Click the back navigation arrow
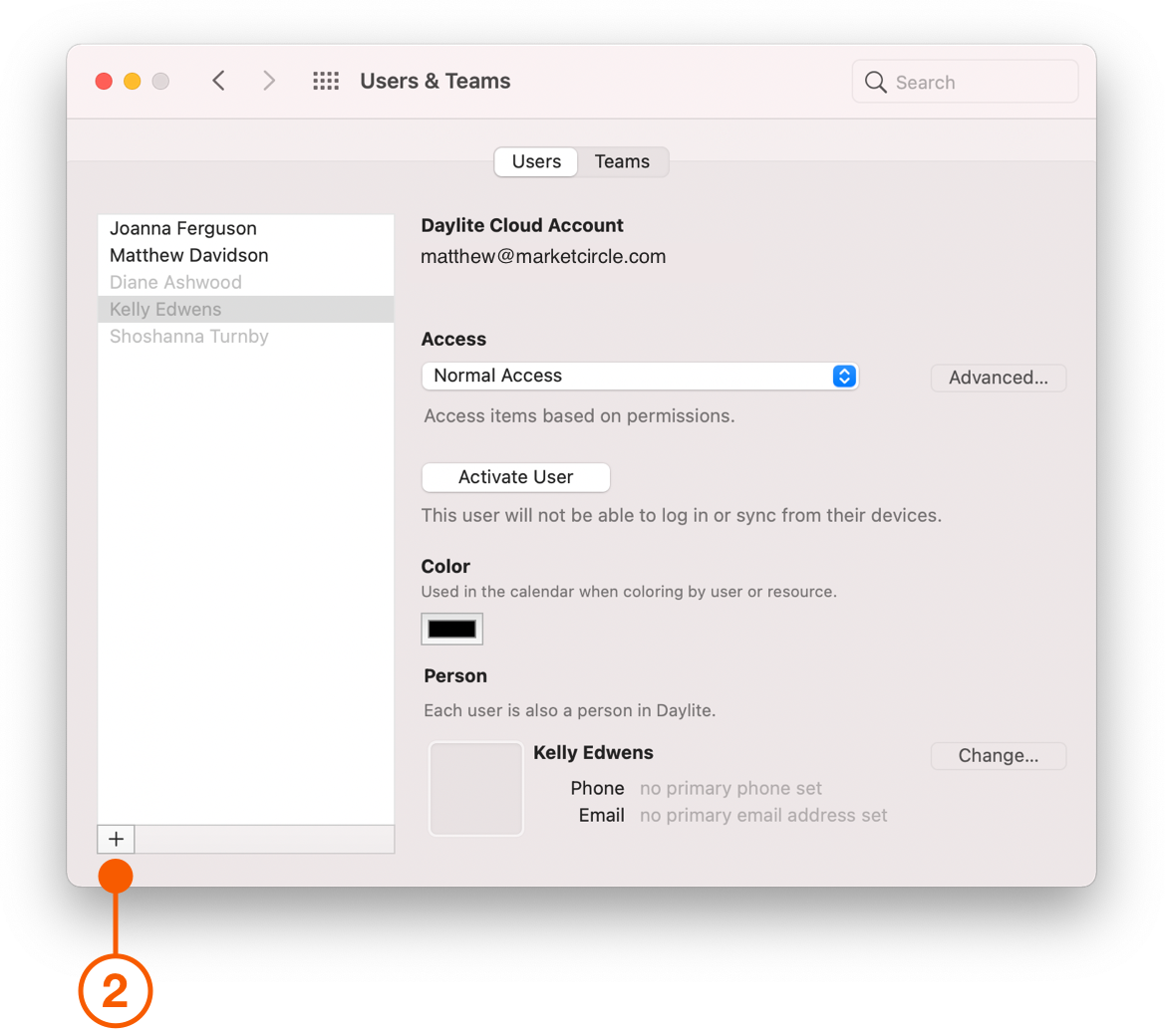The height and width of the screenshot is (1036, 1166). (x=219, y=81)
